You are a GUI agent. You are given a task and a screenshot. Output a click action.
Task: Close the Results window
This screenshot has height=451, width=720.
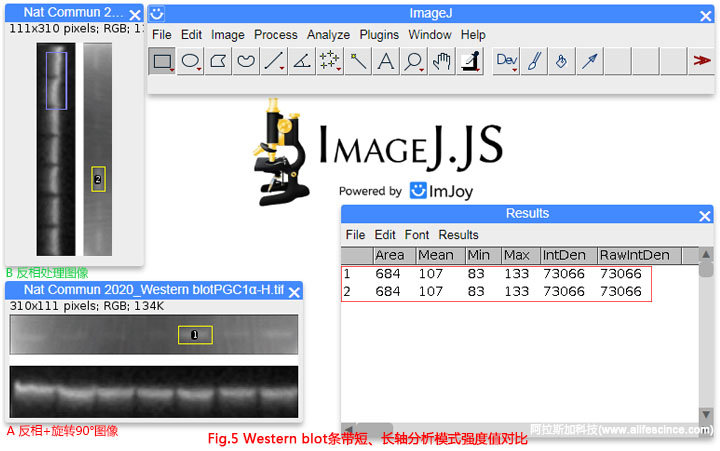705,214
